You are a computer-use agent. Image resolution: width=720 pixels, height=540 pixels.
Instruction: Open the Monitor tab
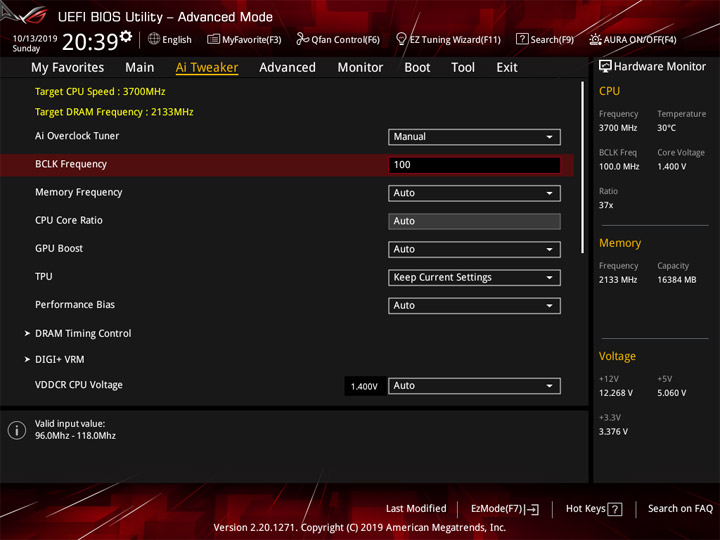(360, 68)
